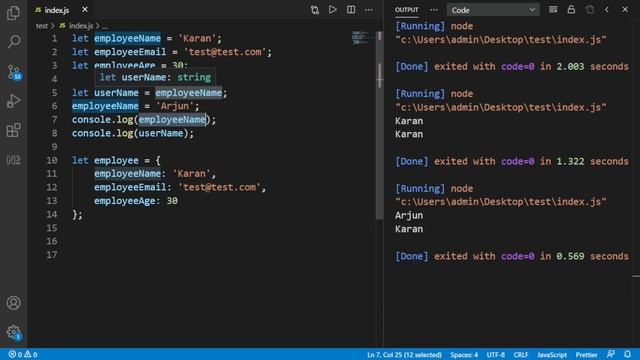Click 'test@test.com' string on line 2
The image size is (640, 360).
[225, 52]
